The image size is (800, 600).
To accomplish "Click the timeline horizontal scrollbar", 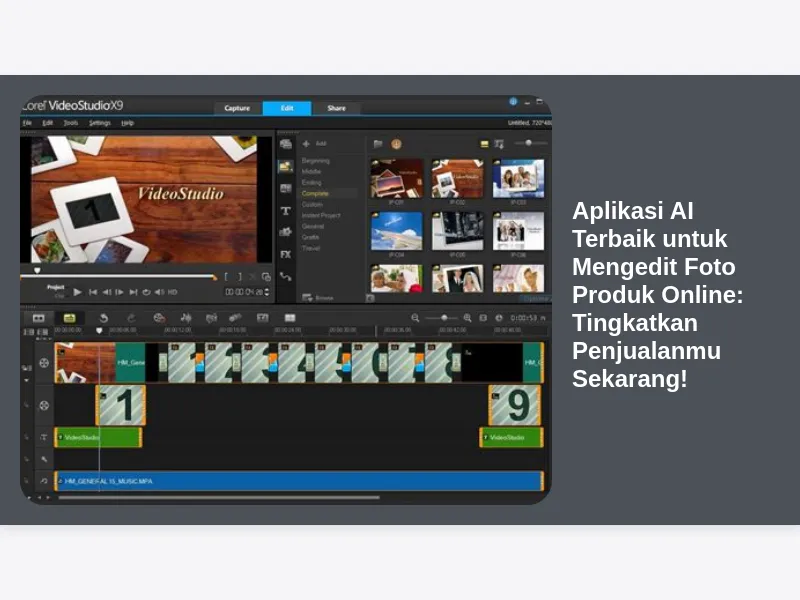I will pos(219,497).
